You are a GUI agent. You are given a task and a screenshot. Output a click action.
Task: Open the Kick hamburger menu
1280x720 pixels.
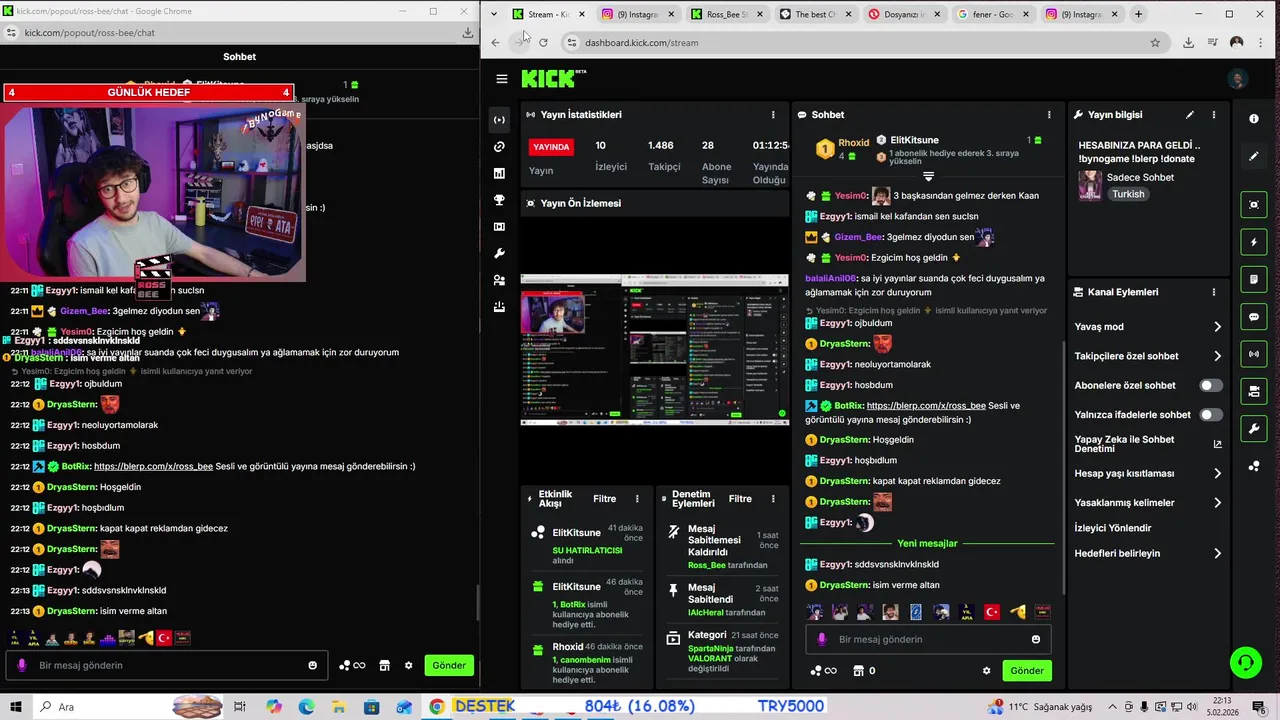[501, 79]
